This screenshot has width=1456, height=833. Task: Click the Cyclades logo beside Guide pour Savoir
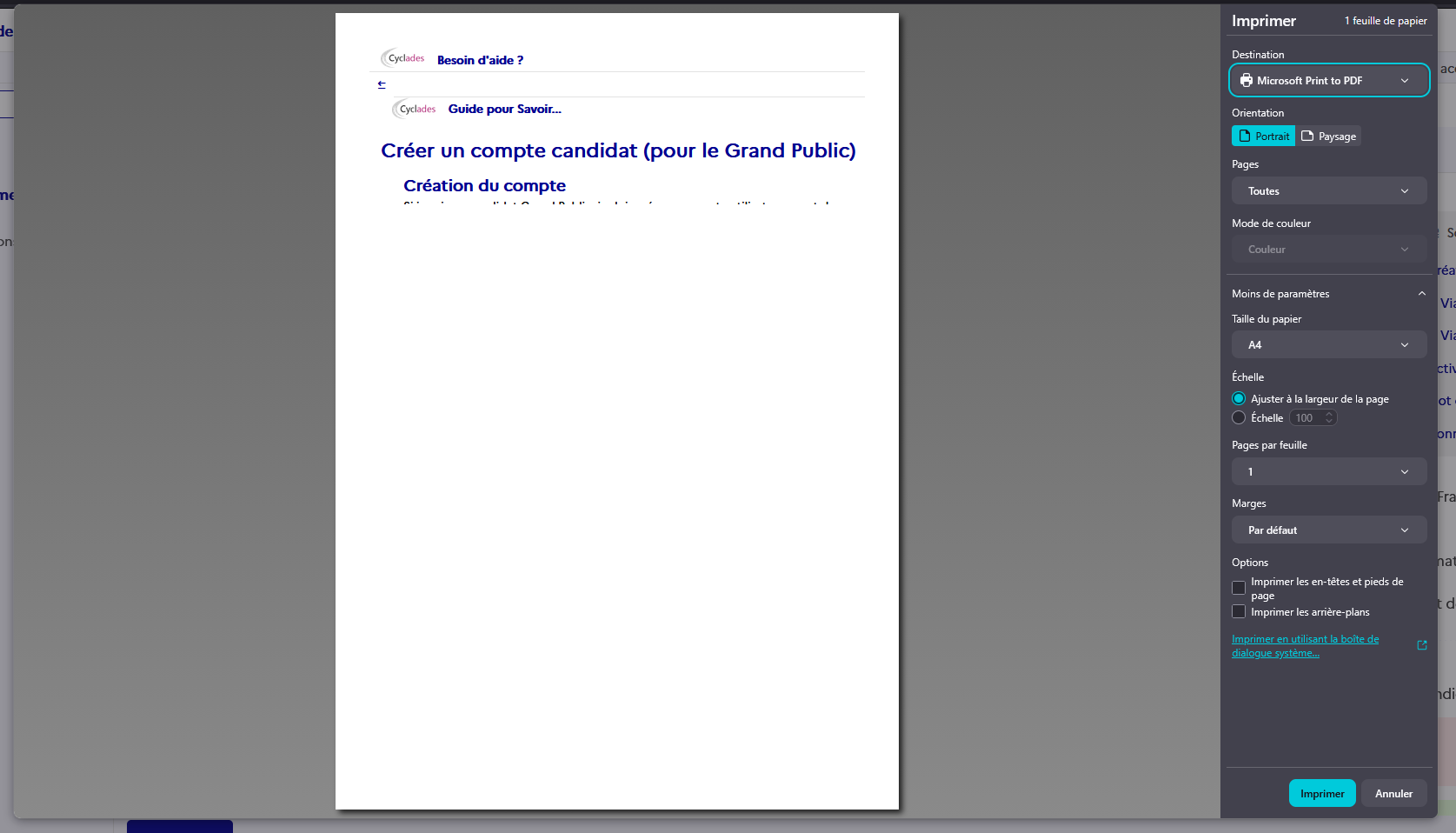click(x=415, y=110)
